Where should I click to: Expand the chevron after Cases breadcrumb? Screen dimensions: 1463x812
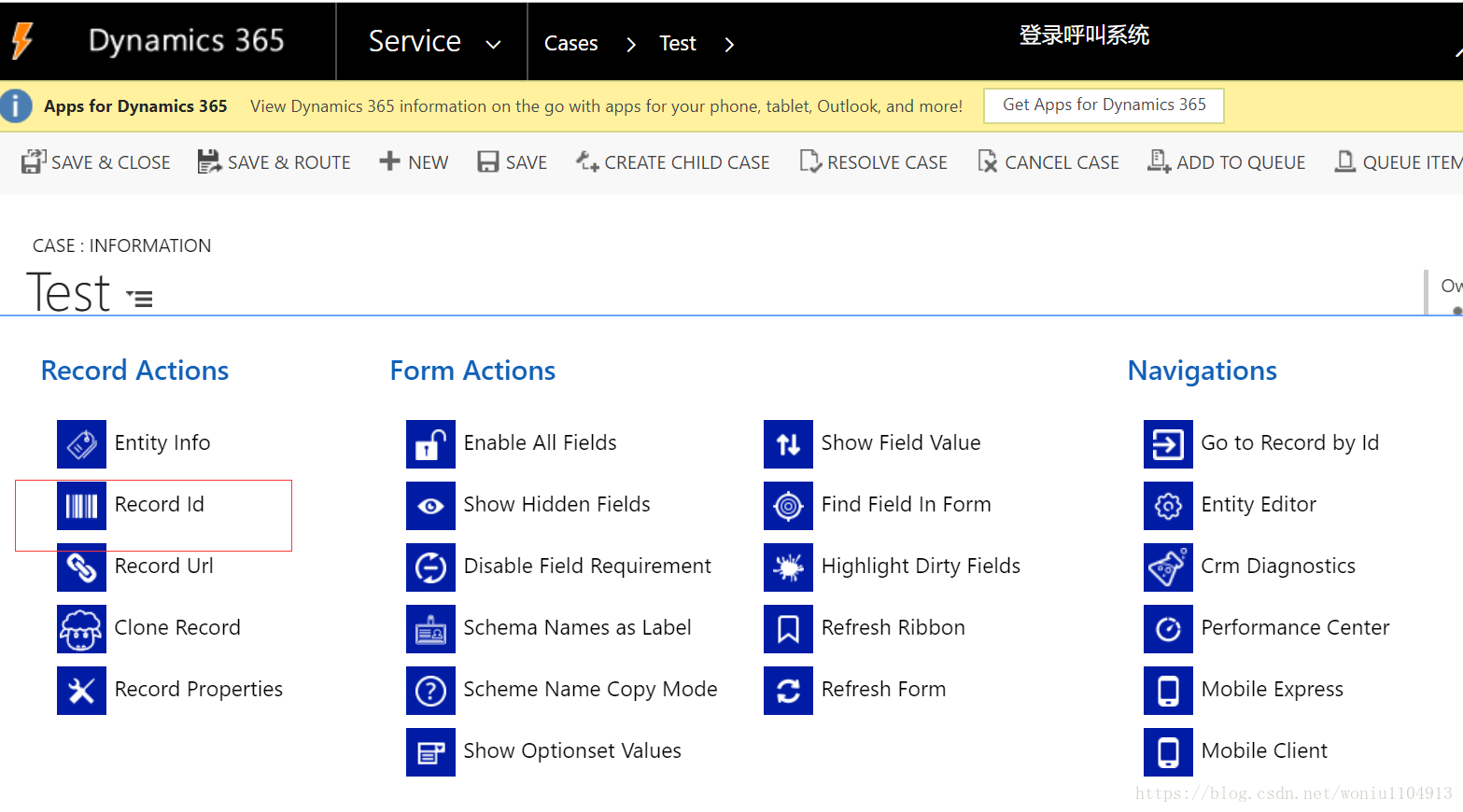click(631, 44)
